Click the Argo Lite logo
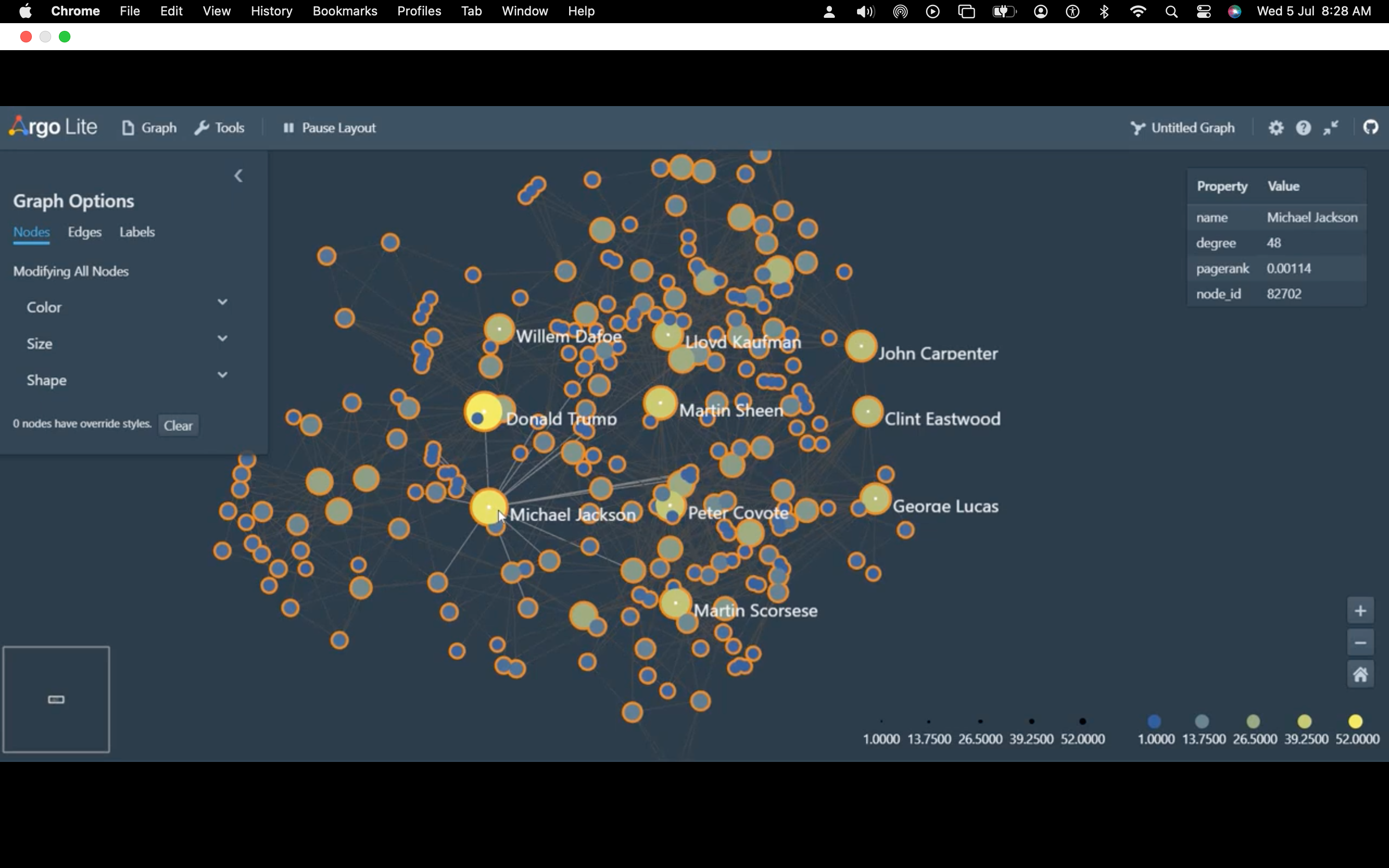 coord(54,127)
